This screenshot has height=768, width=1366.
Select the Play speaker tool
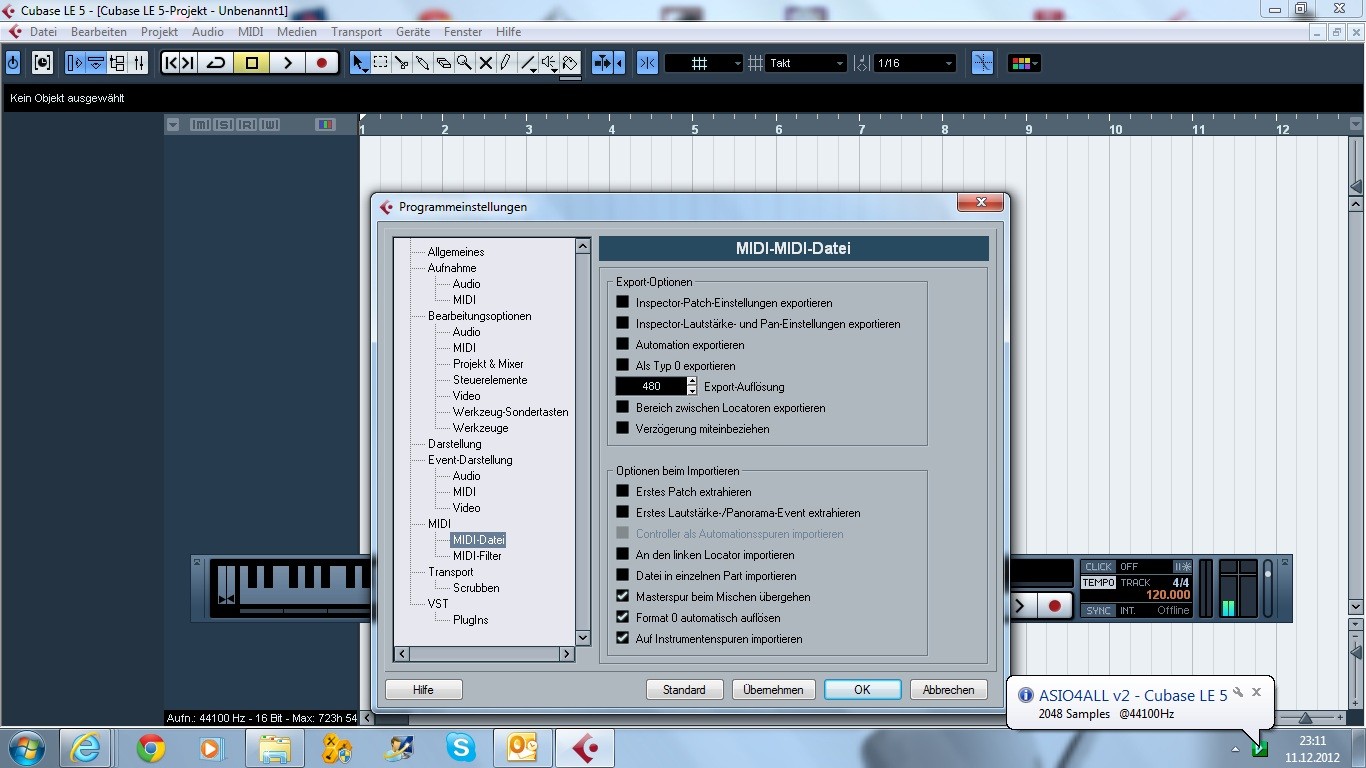[x=549, y=63]
